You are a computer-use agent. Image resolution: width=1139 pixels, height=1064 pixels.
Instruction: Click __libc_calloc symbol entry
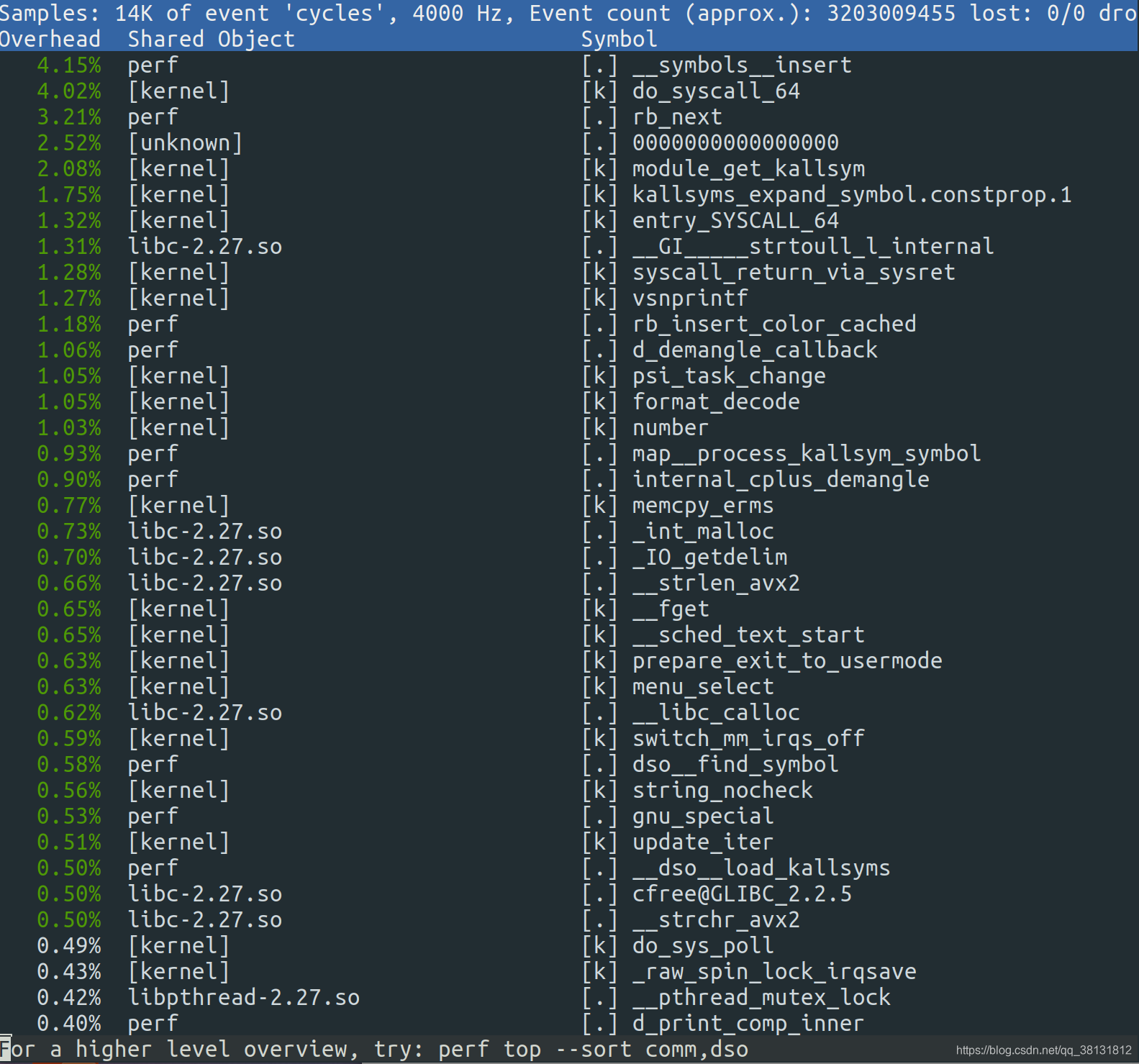pos(716,712)
